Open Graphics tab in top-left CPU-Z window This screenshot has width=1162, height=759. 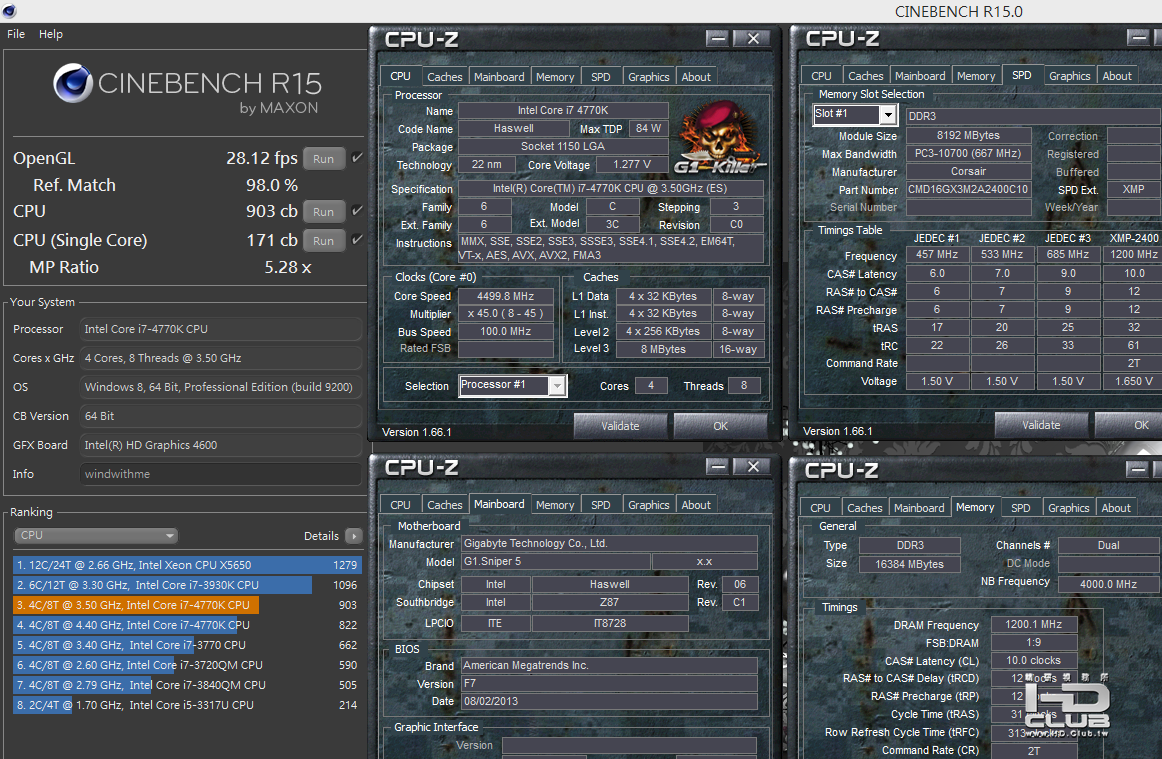click(648, 76)
